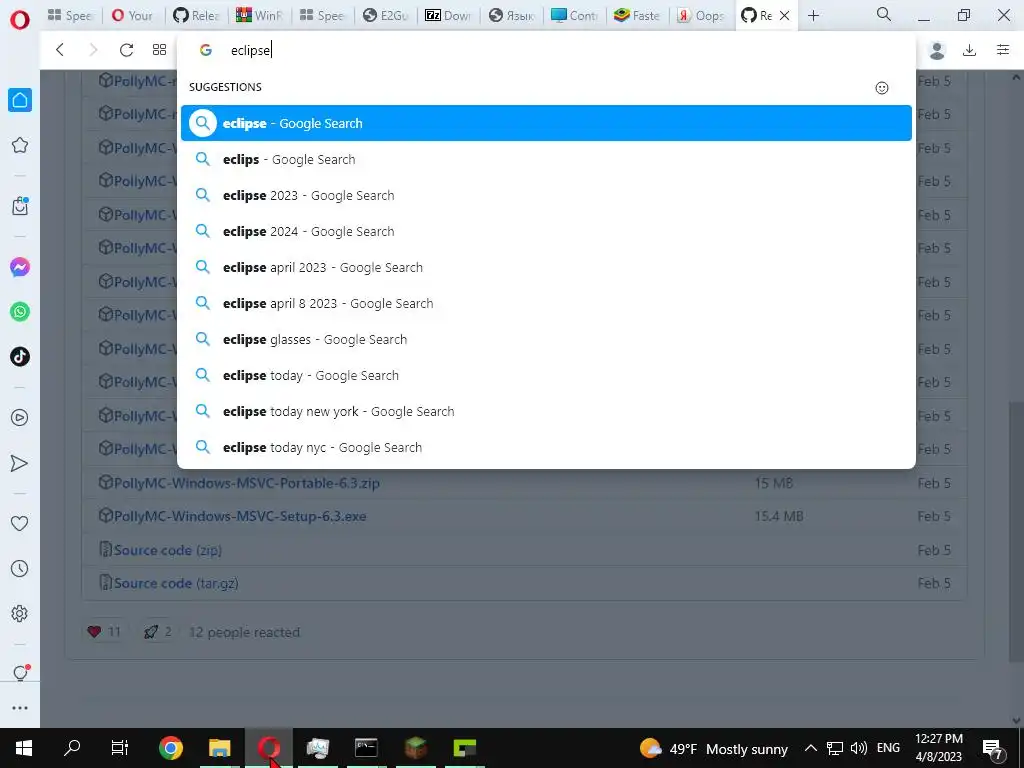Open sidebar Bookmarks star icon

(20, 145)
